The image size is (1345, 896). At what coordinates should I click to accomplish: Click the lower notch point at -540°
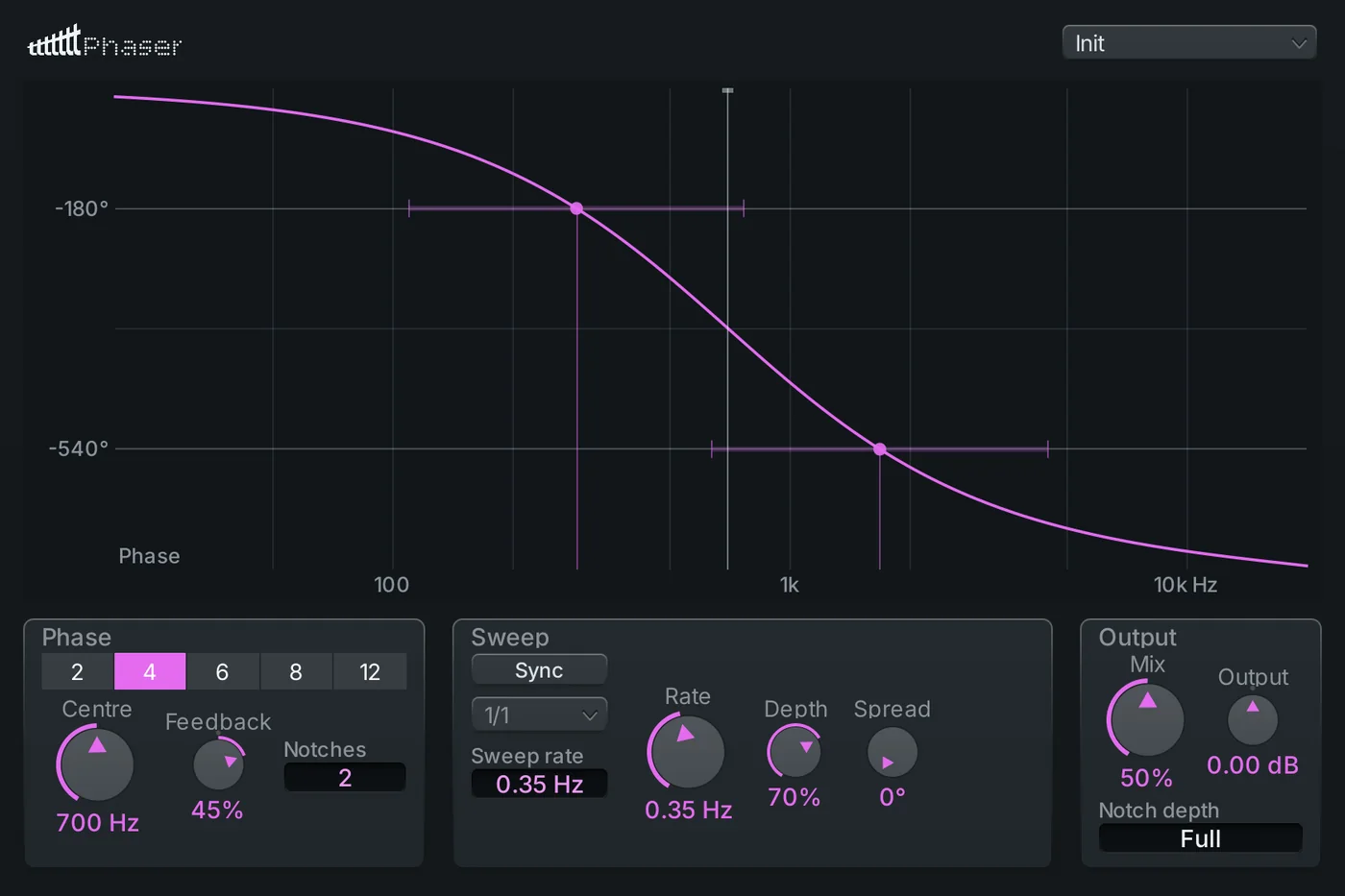point(880,448)
